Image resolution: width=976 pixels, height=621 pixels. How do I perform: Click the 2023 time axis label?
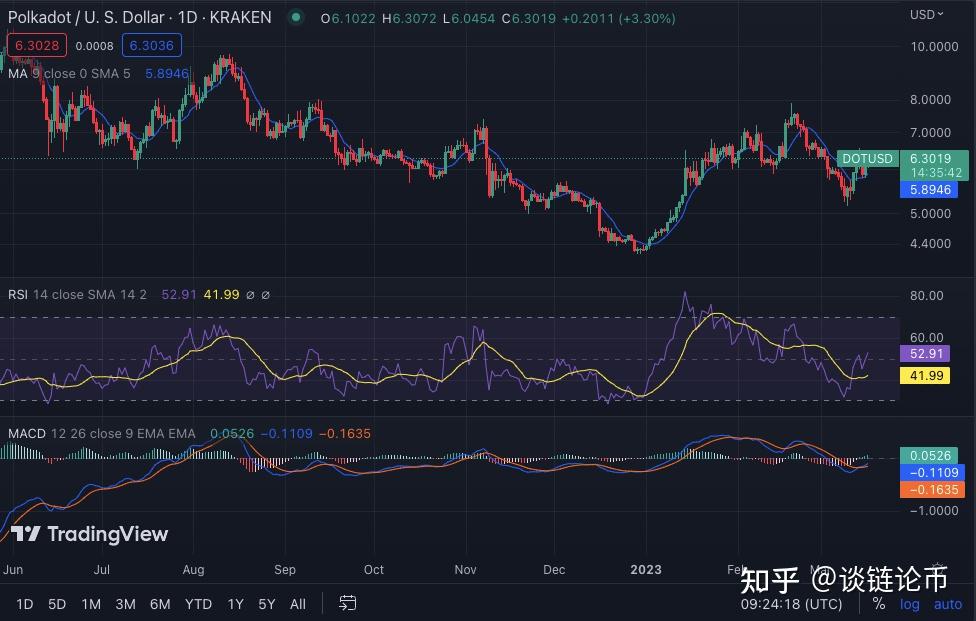point(645,569)
